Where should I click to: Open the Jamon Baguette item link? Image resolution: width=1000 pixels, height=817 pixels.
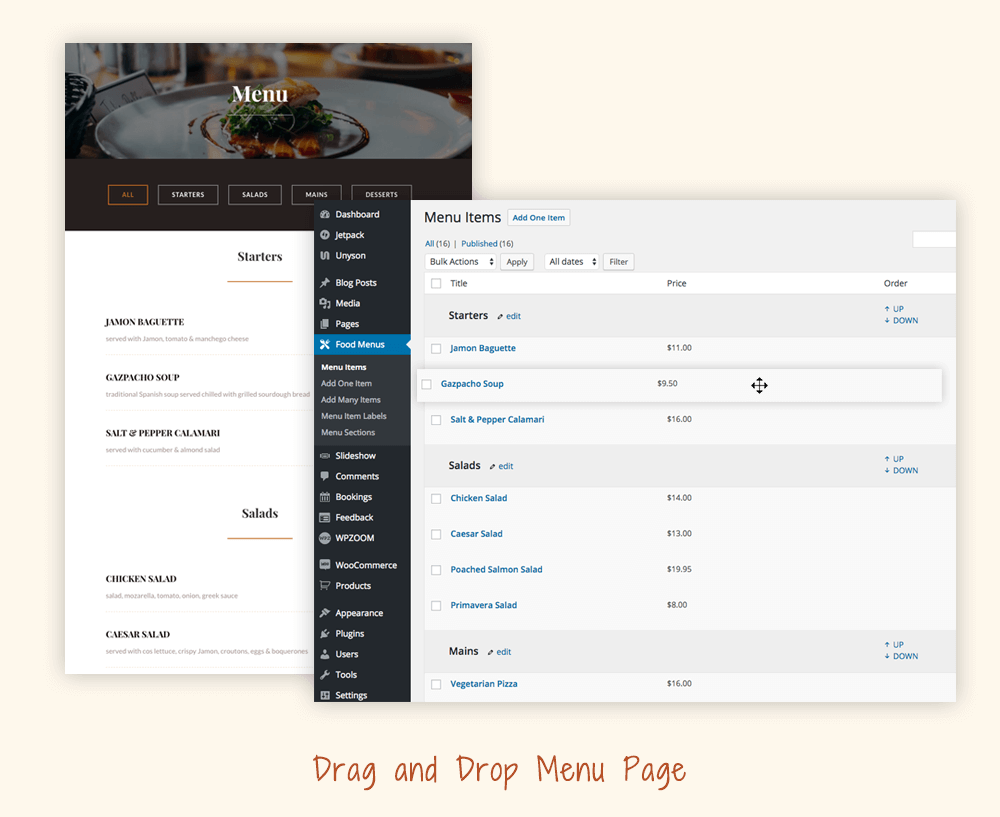(483, 348)
